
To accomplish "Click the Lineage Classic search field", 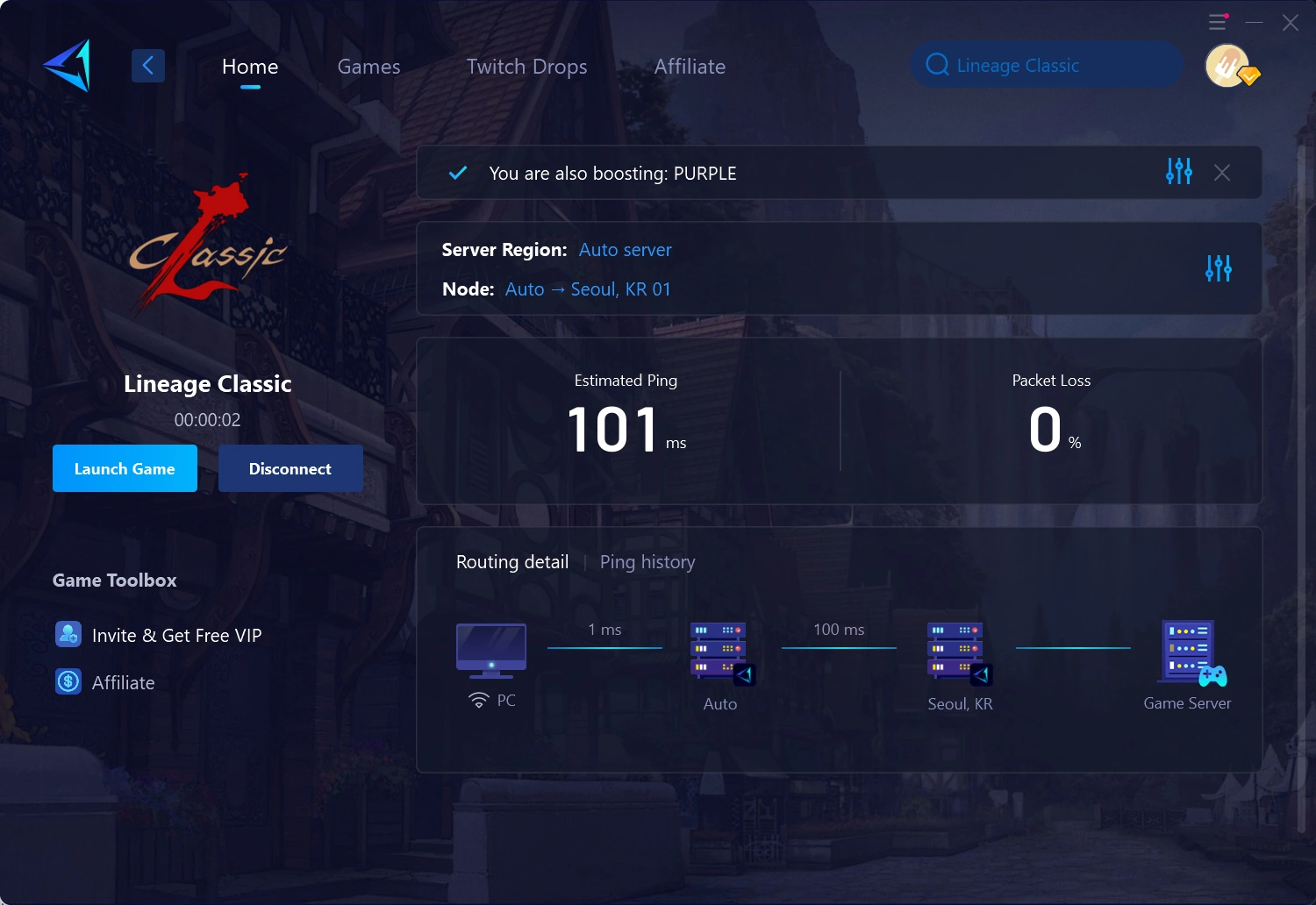I will [1044, 65].
